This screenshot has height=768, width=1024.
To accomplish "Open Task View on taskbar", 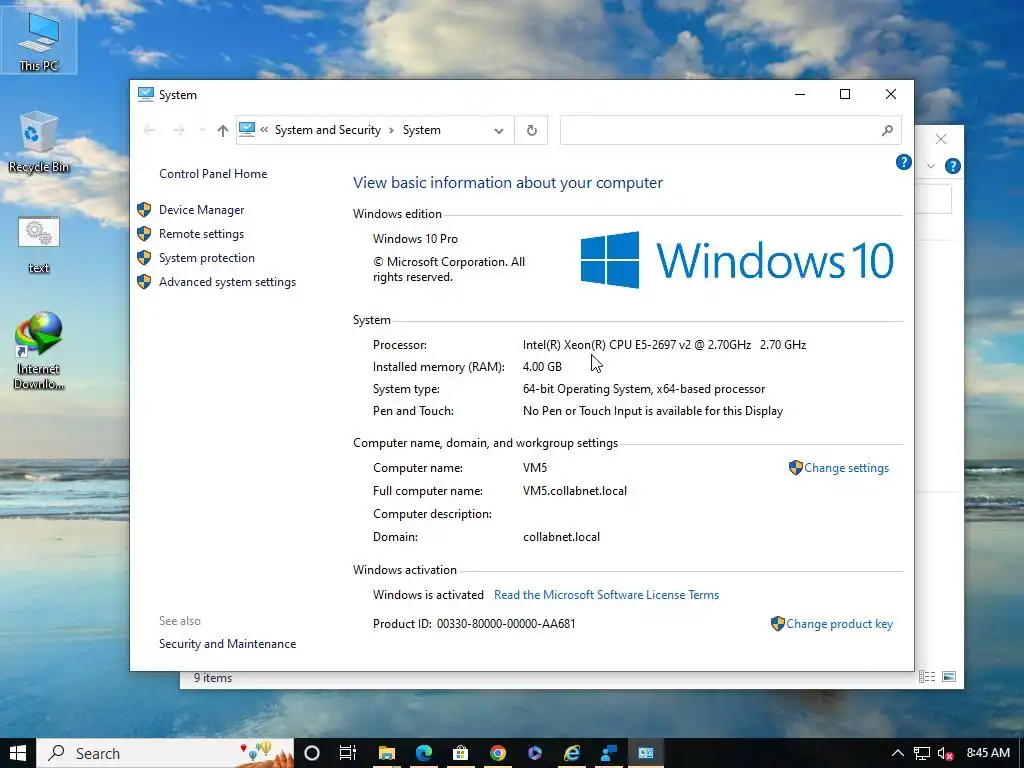I will click(x=347, y=753).
